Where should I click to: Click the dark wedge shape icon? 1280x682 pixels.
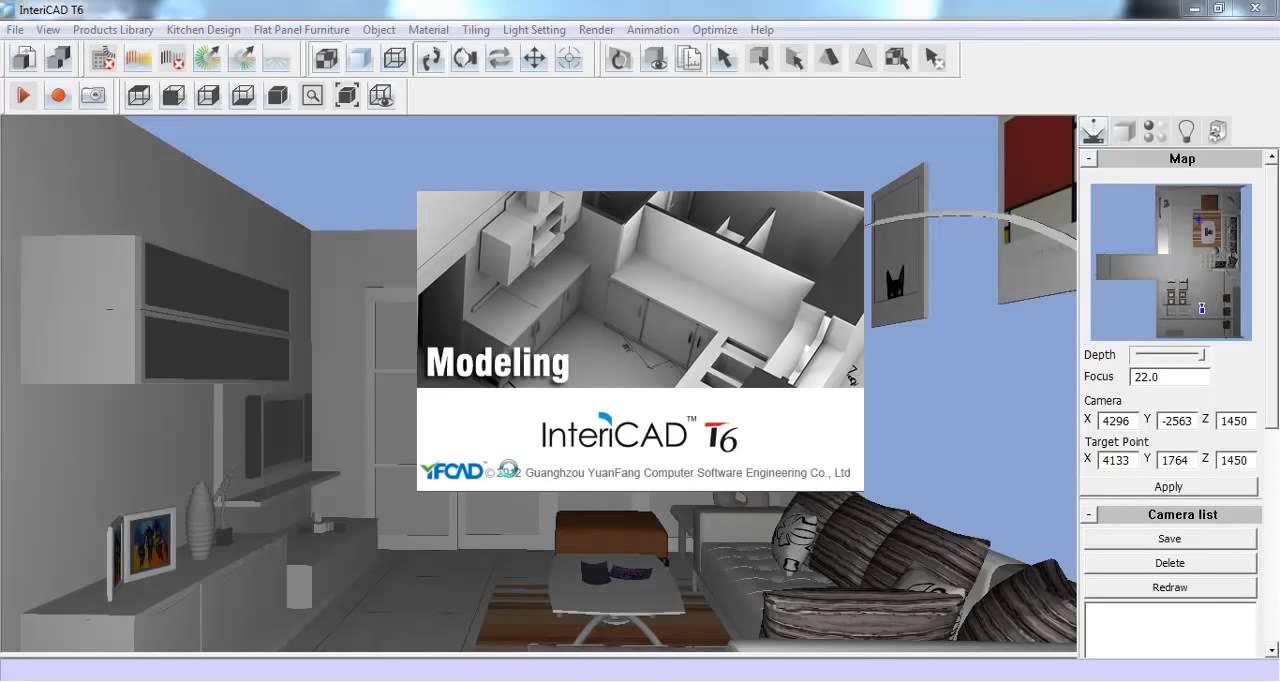829,59
